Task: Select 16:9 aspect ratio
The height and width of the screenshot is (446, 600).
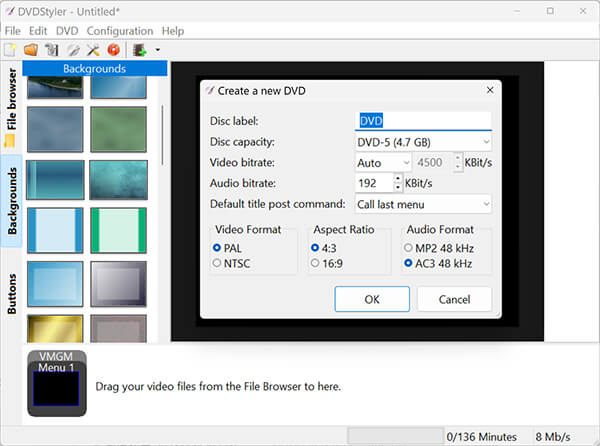Action: (x=327, y=264)
